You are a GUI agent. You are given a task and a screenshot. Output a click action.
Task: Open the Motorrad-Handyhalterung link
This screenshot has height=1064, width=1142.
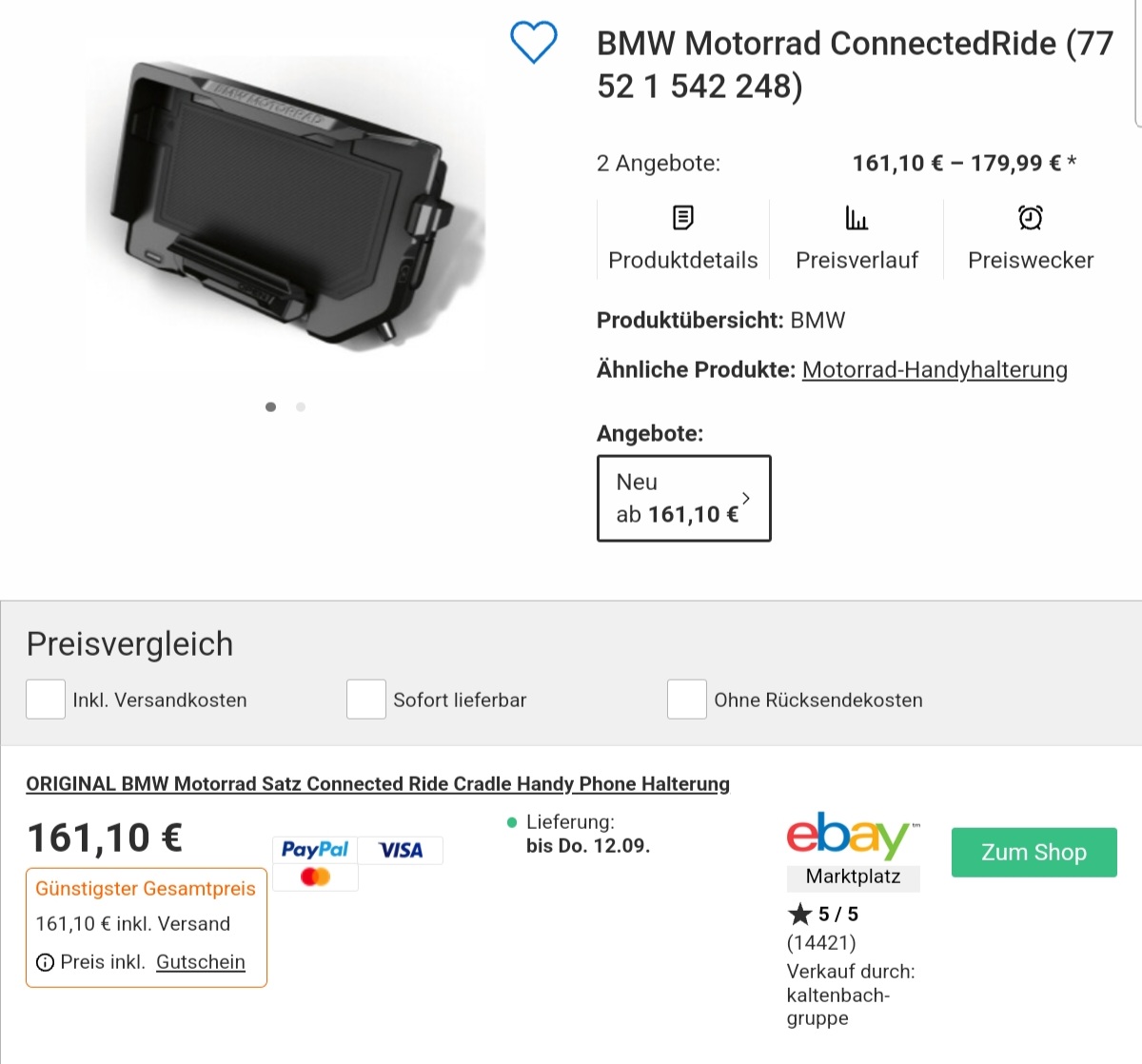click(x=934, y=369)
